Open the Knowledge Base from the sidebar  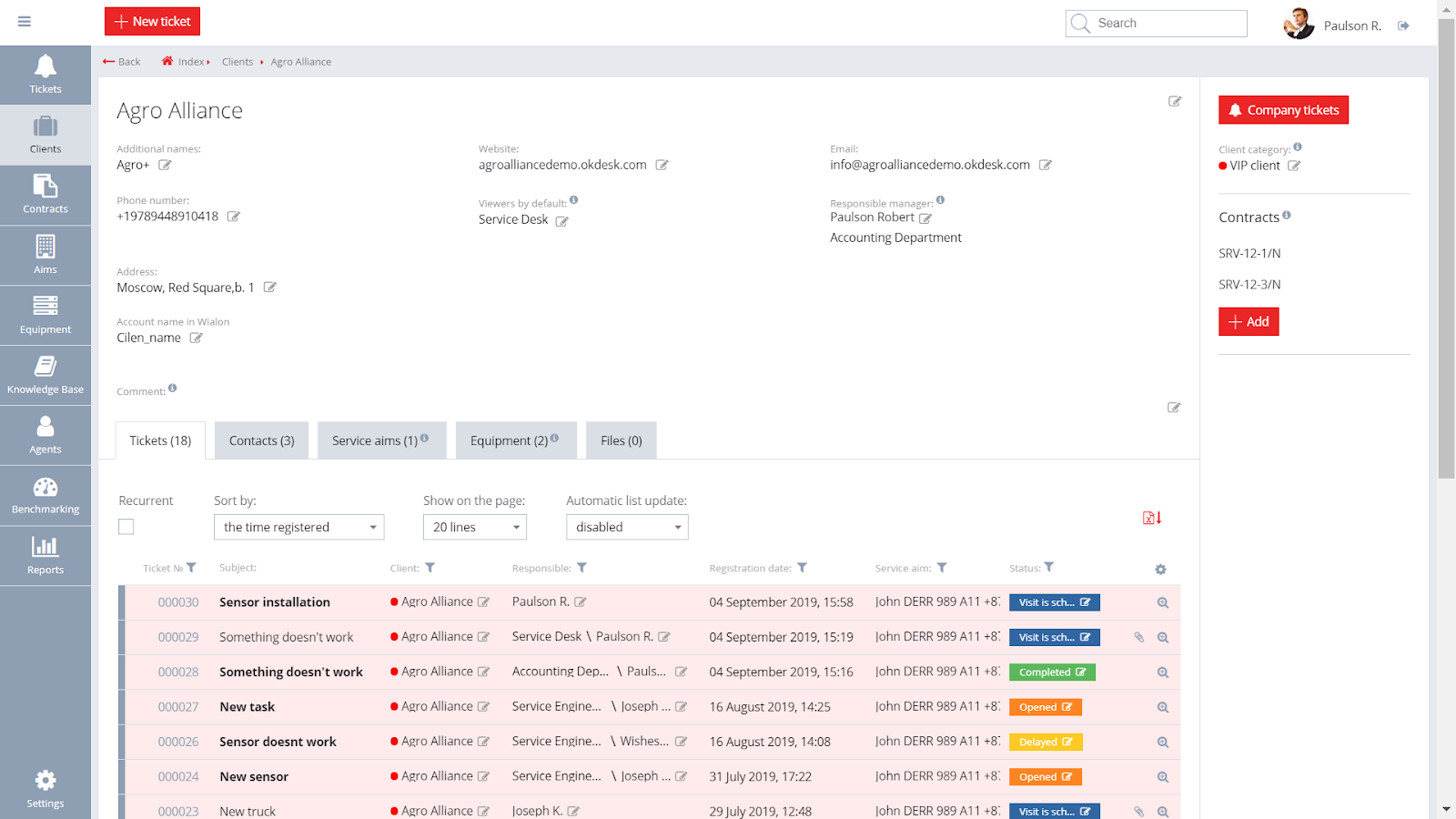click(x=45, y=373)
